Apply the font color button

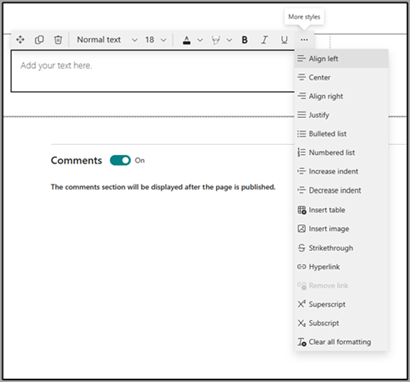tap(187, 40)
